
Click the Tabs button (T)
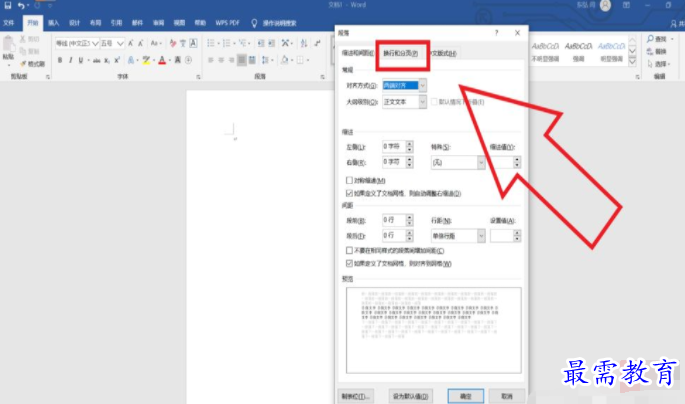[x=356, y=396]
